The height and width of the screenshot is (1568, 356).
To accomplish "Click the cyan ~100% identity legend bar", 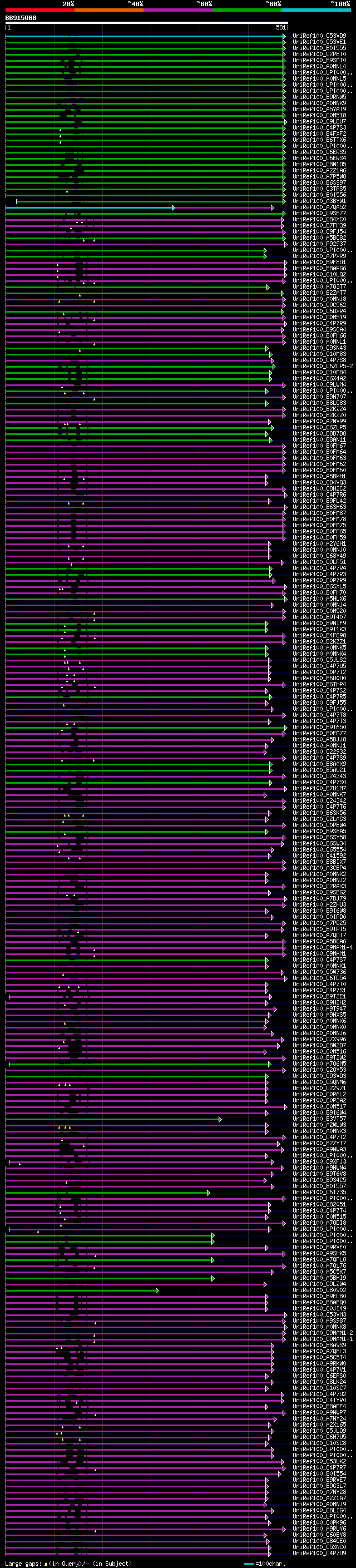I will point(316,10).
